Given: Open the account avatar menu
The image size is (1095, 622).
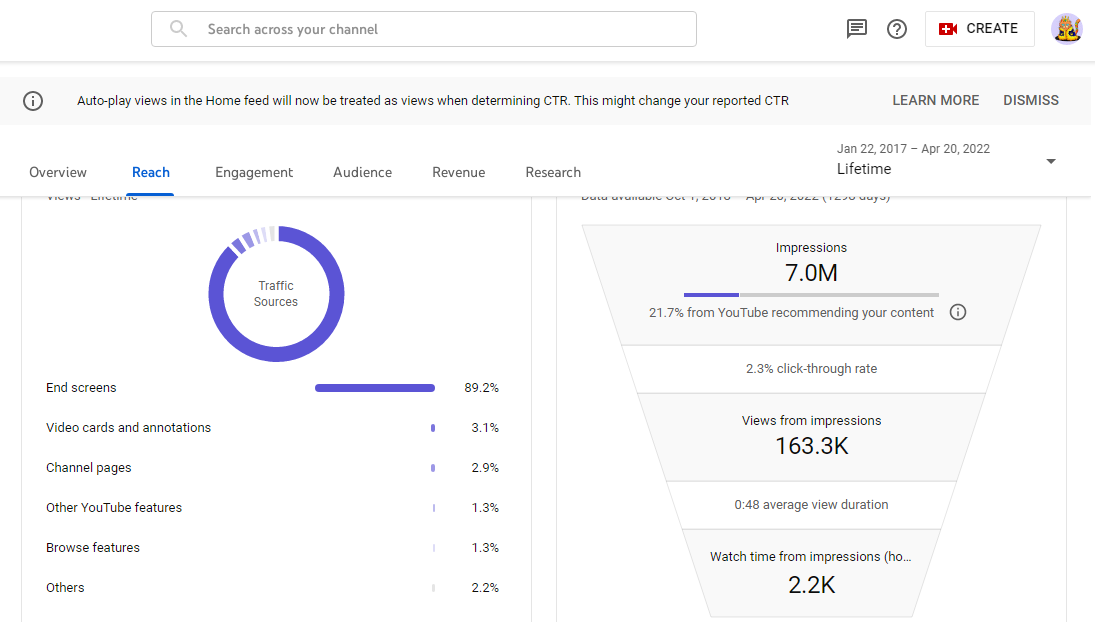Looking at the screenshot, I should 1066,29.
